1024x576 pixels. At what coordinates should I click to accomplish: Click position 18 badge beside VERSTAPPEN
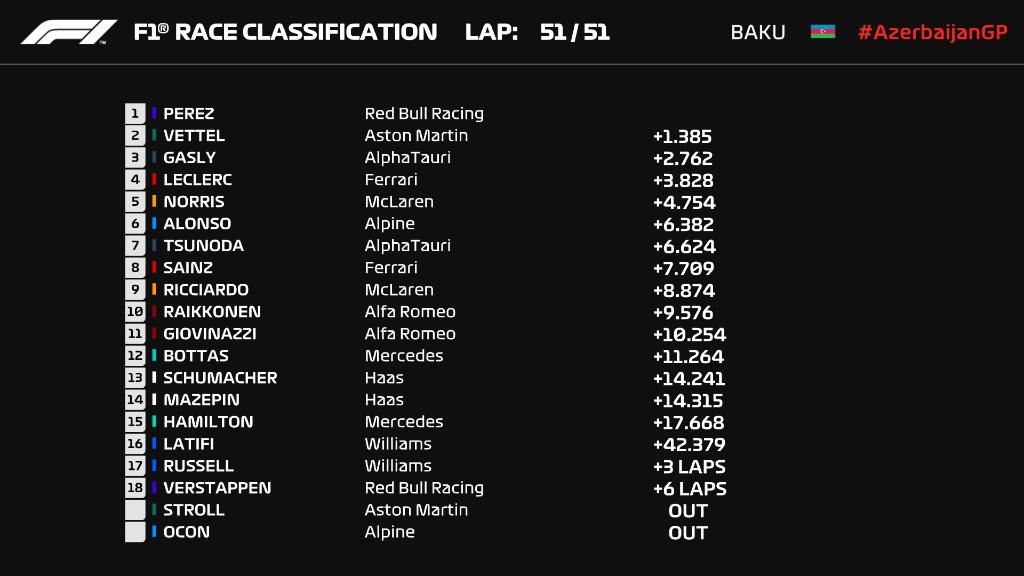coord(135,488)
